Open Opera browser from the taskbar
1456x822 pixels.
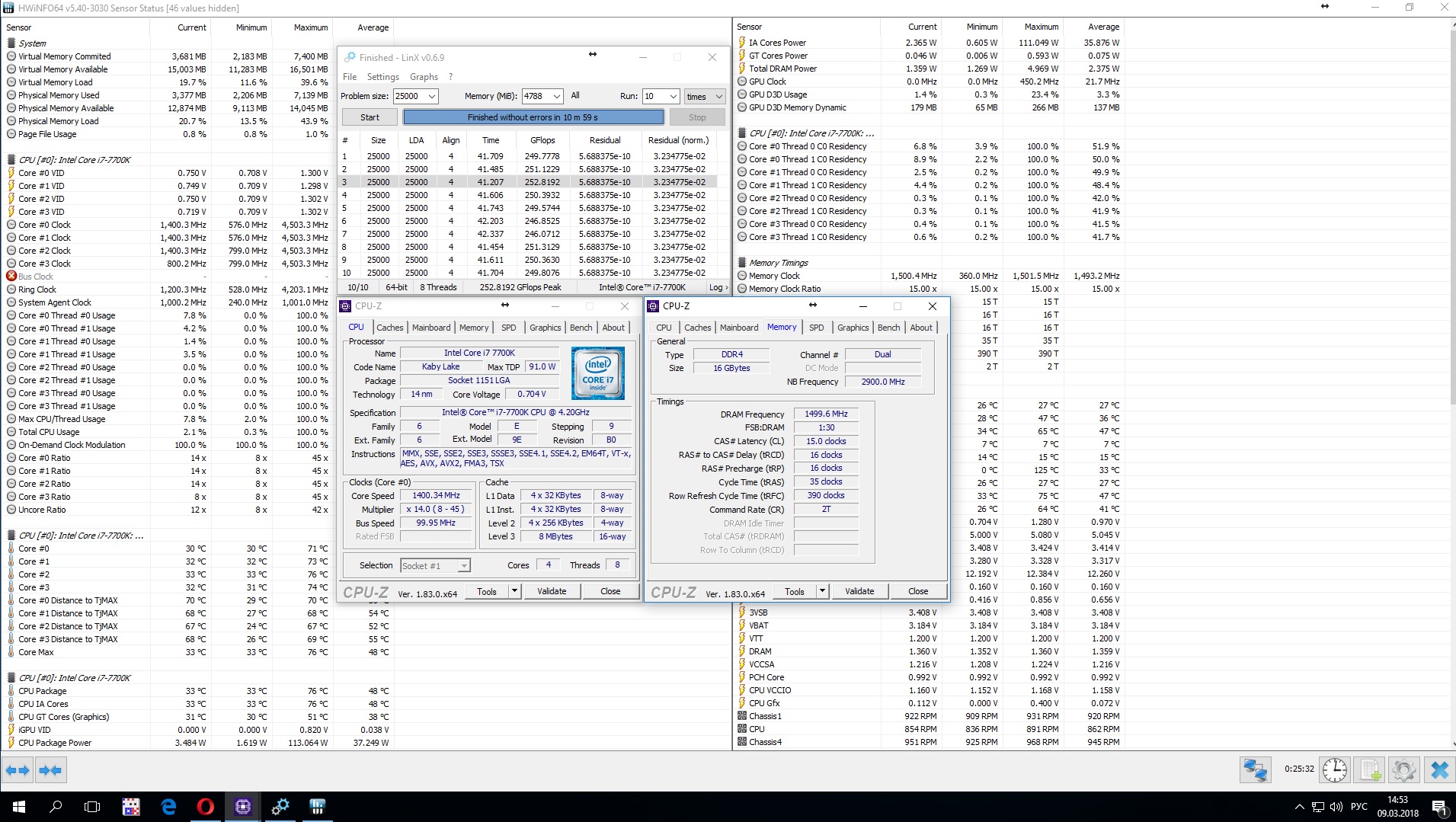205,806
